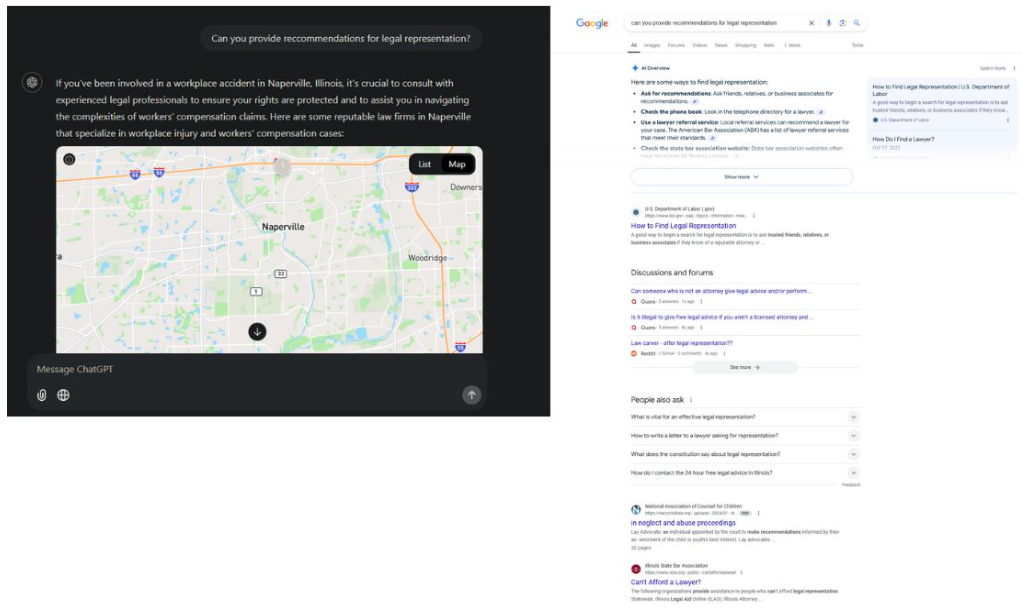1023x612 pixels.
Task: Click the Google magnifier search icon
Action: coord(857,23)
